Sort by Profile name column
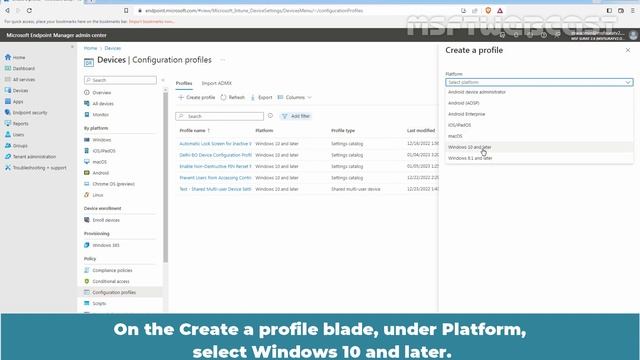This screenshot has width=640, height=360. pyautogui.click(x=195, y=131)
